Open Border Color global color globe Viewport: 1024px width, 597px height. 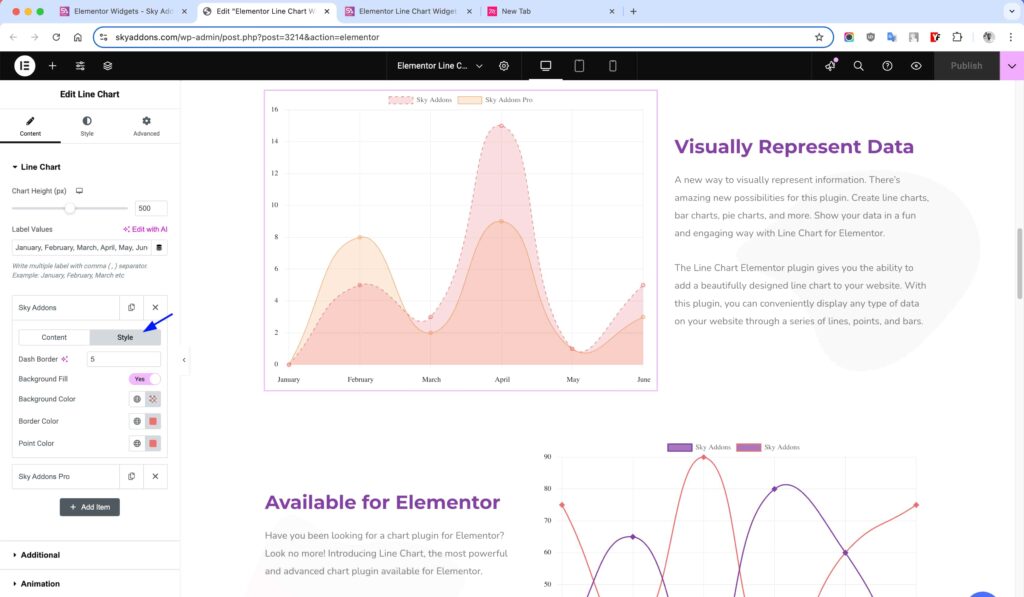(x=137, y=421)
